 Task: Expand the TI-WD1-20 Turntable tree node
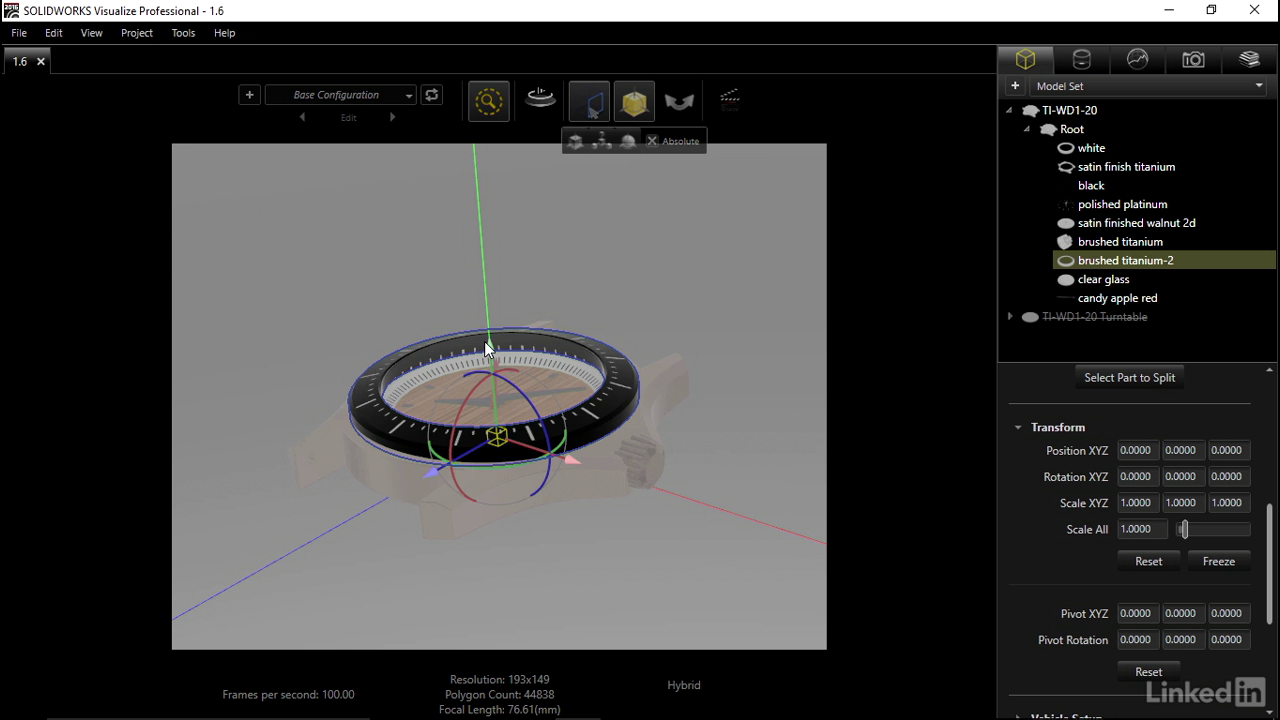point(1010,317)
